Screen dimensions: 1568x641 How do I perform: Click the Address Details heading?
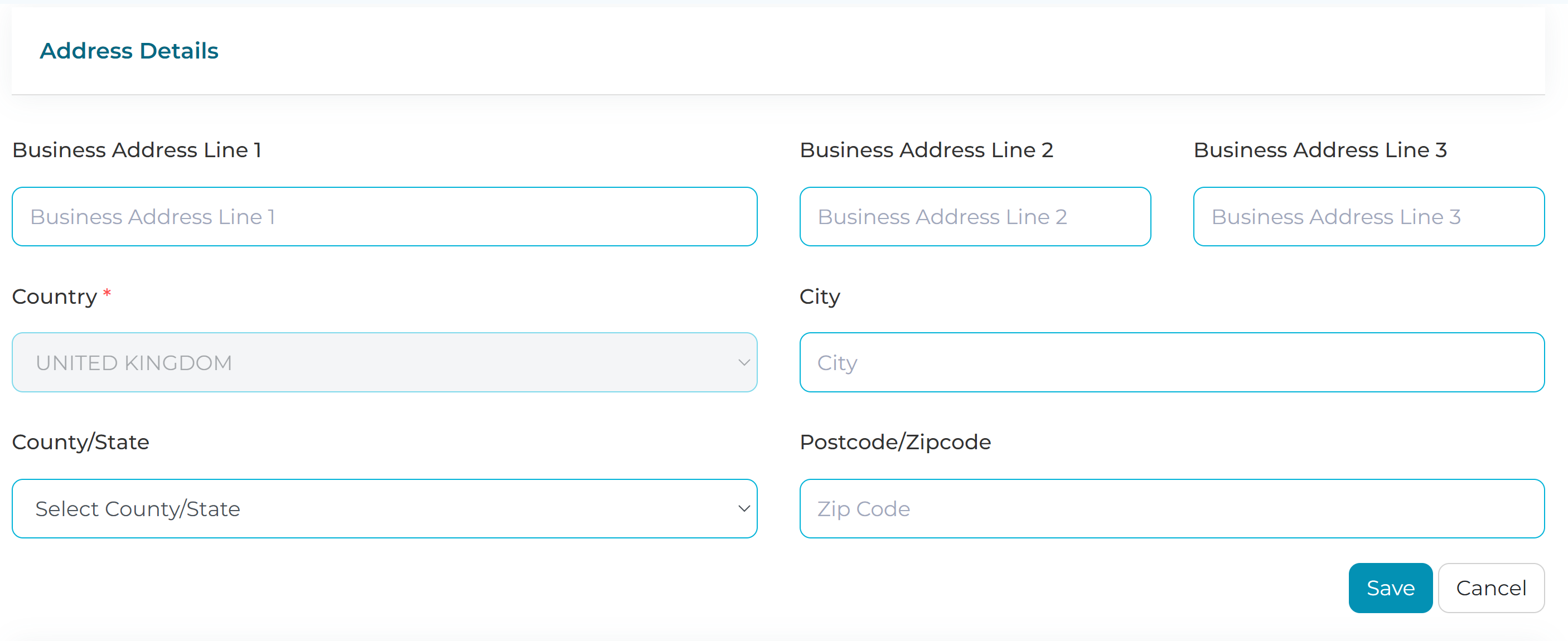pos(129,51)
